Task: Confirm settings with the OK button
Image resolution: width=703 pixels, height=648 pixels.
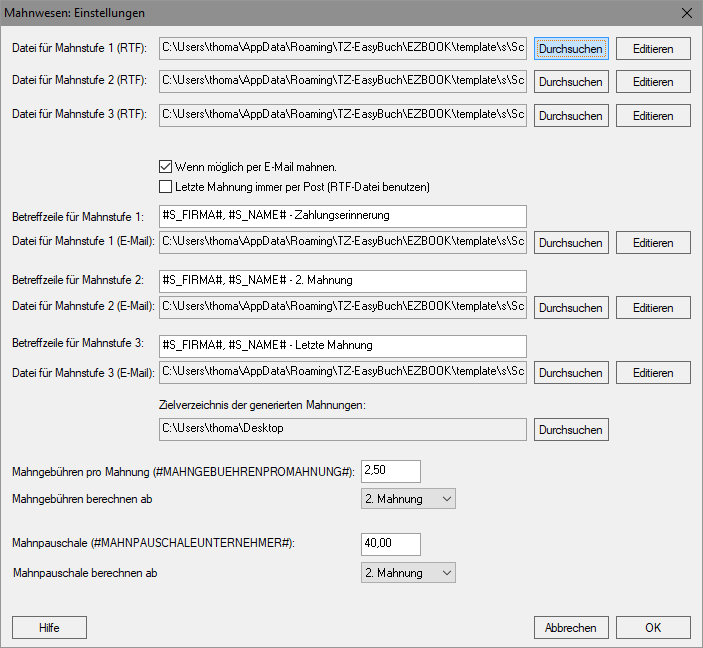Action: click(653, 627)
